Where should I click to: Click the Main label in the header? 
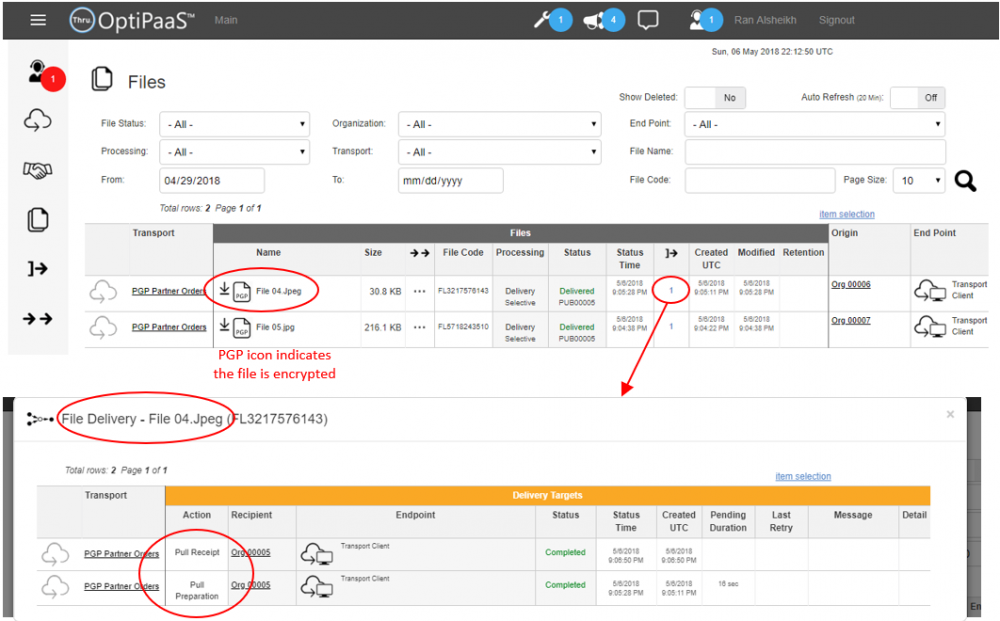(x=226, y=20)
